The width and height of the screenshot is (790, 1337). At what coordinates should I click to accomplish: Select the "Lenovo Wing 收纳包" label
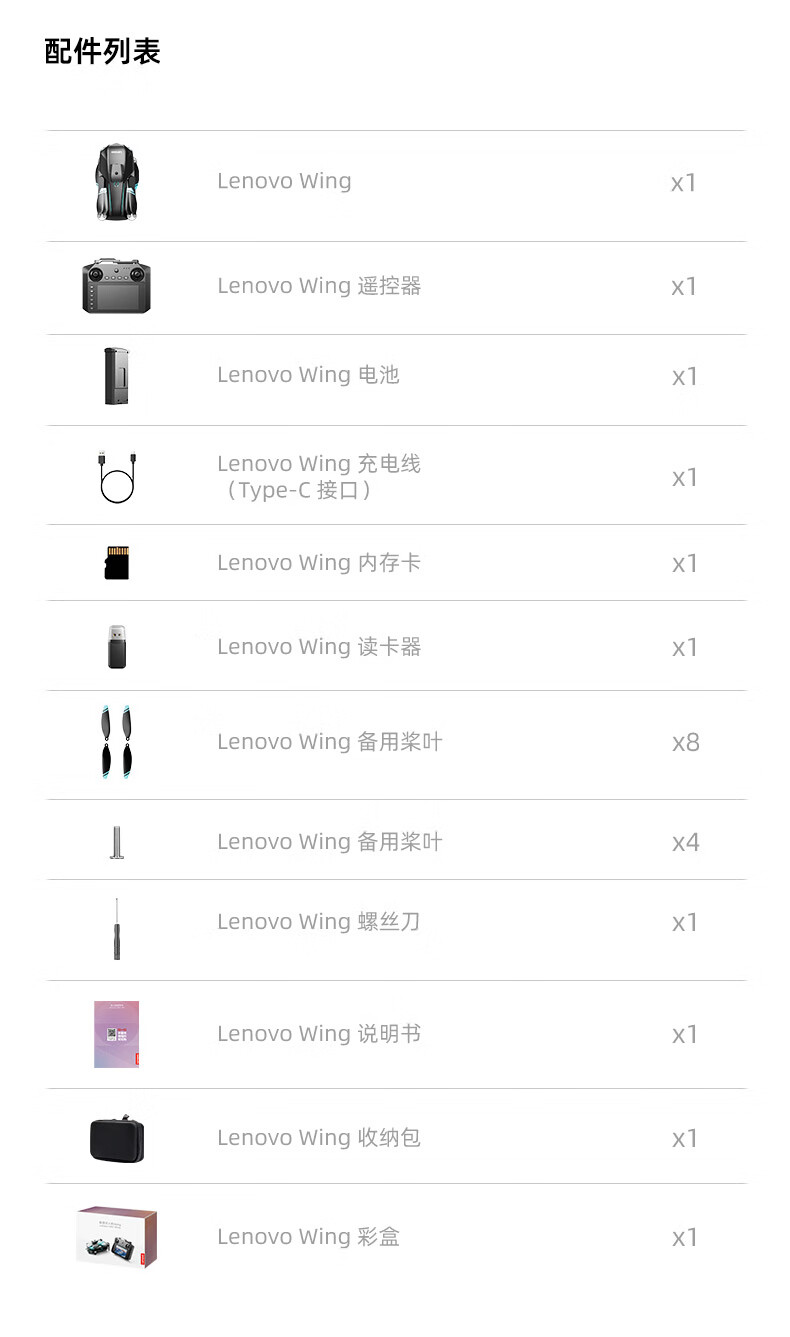(319, 1138)
